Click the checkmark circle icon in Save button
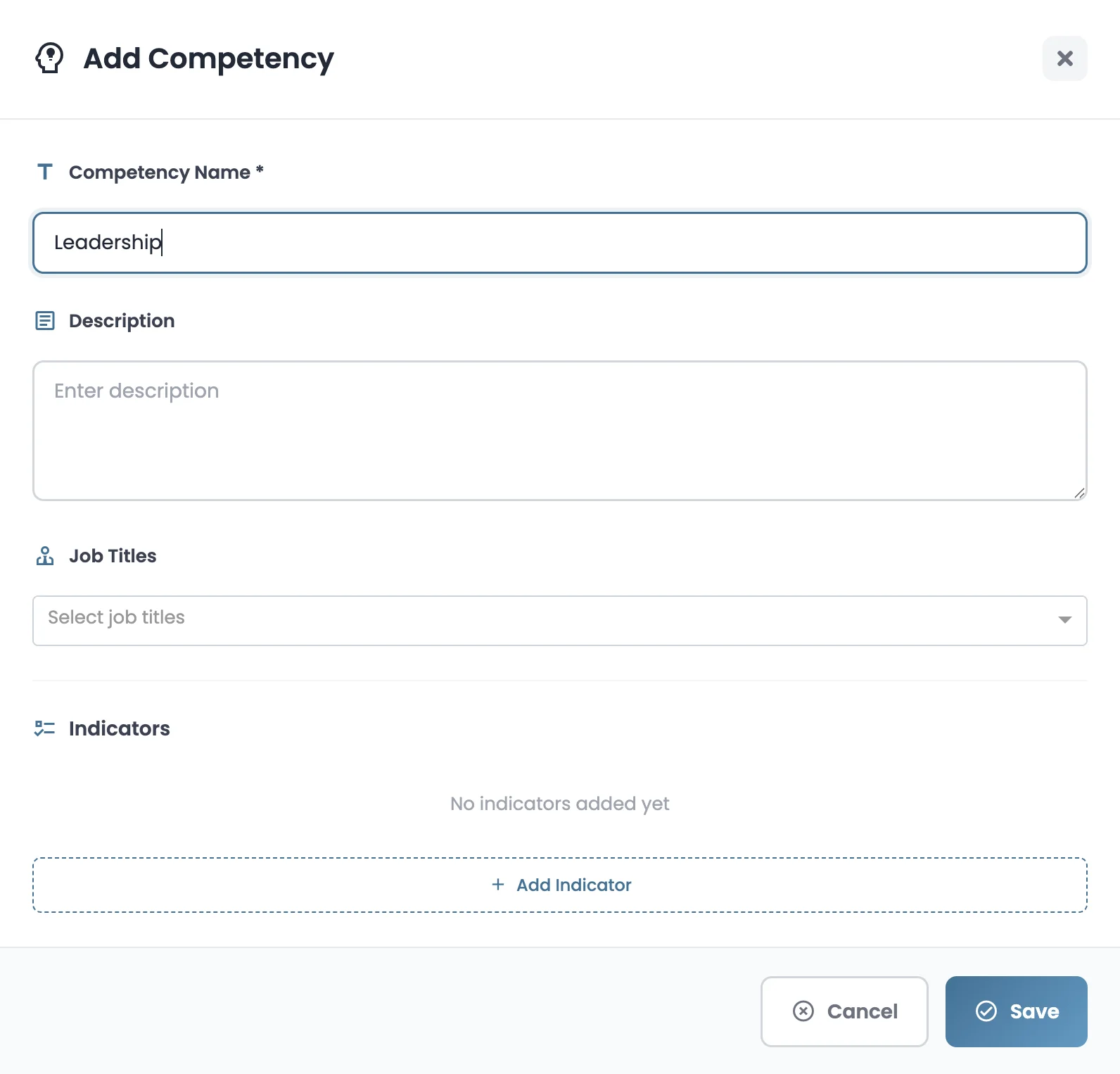 point(986,1011)
